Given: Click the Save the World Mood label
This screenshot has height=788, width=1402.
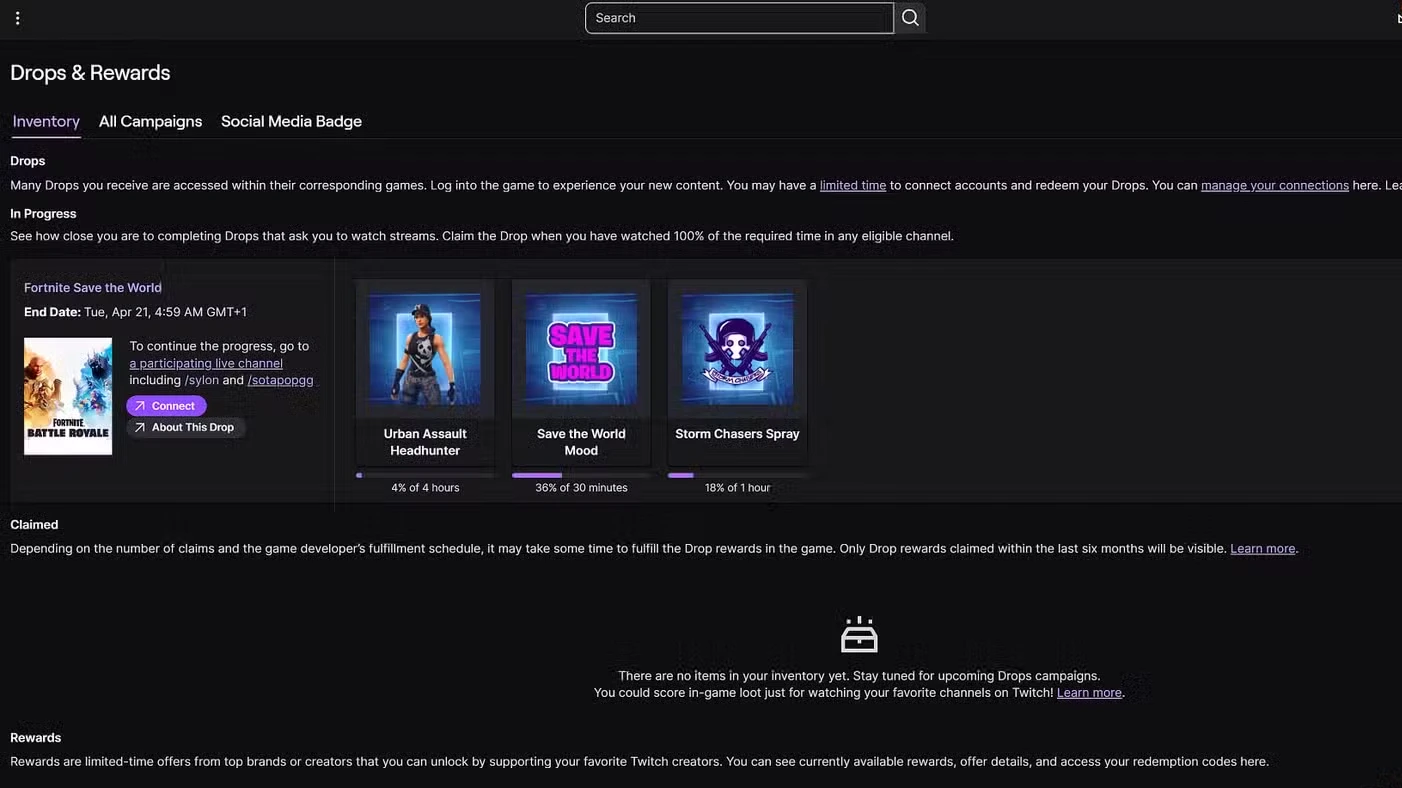Looking at the screenshot, I should (x=581, y=442).
